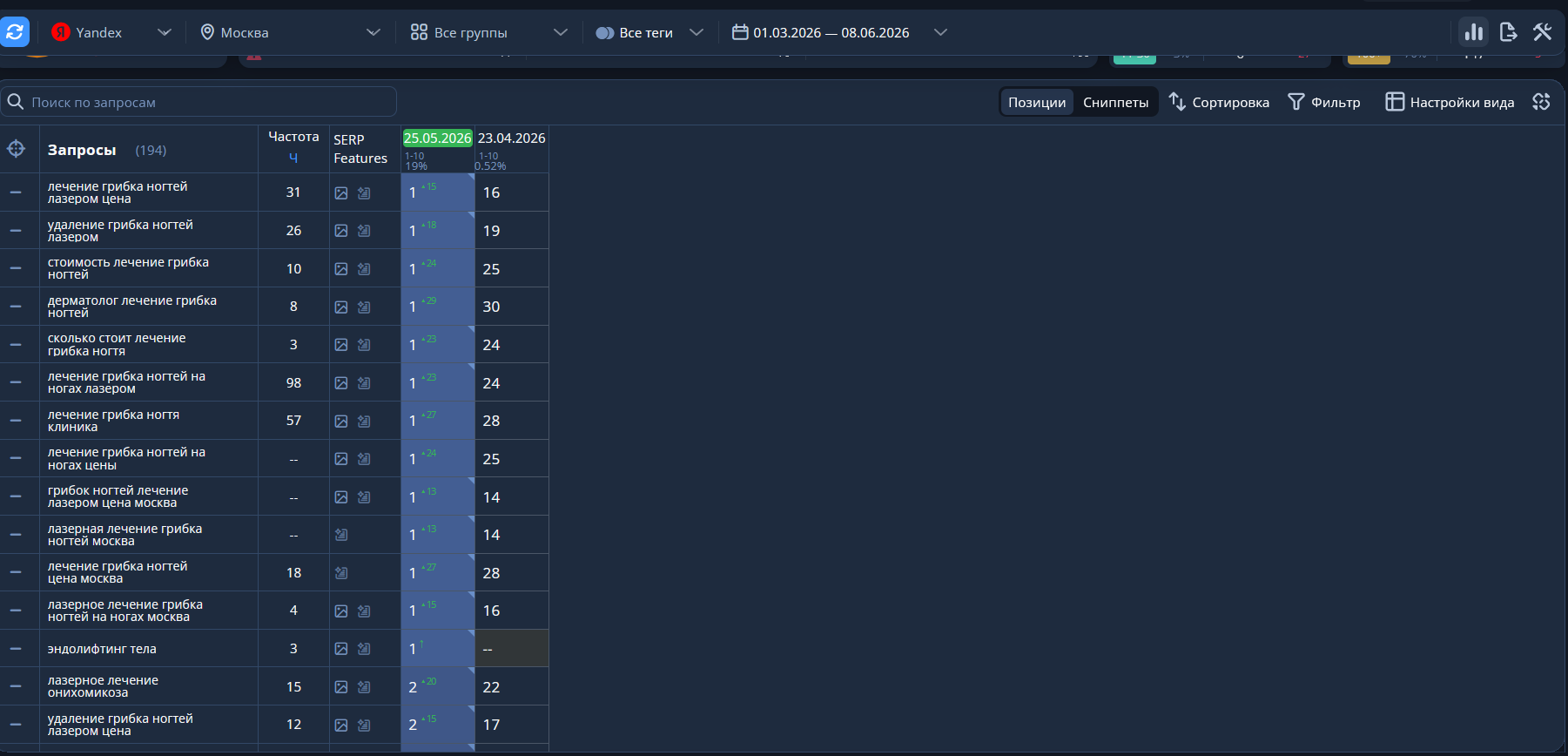
Task: Open the tools wrench settings icon
Action: pos(1543,32)
